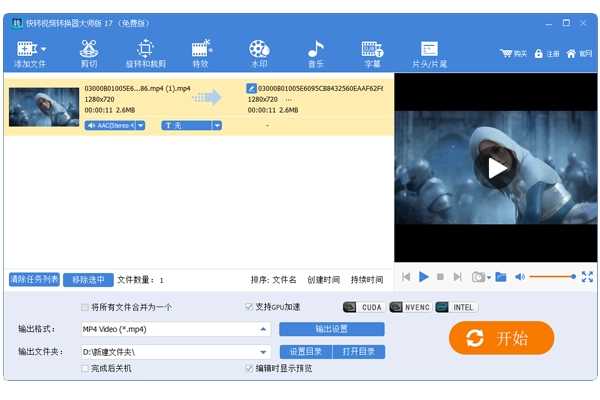This screenshot has width=600, height=400.
Task: Open the Cut tool (剪切)
Action: tap(88, 54)
